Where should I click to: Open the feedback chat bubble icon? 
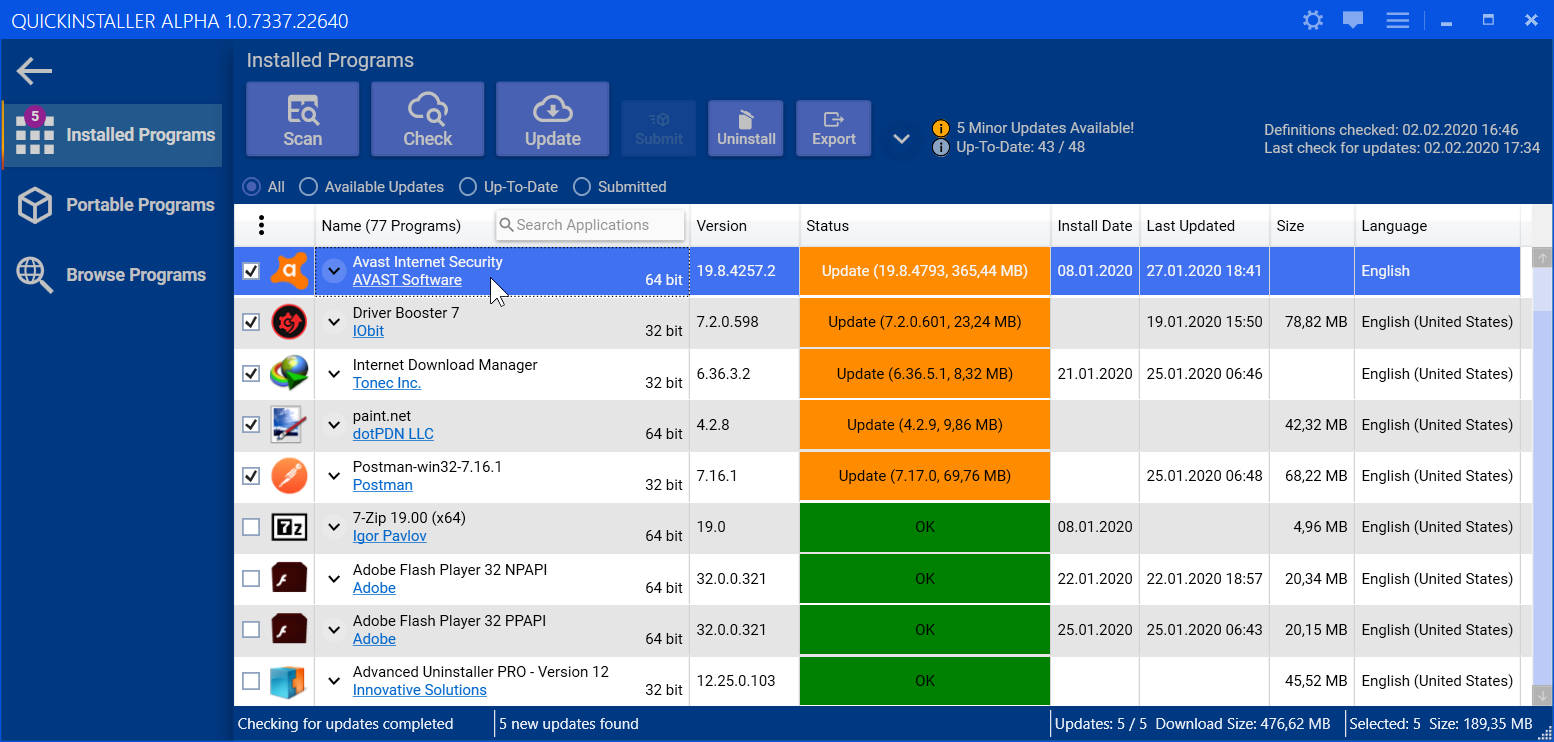(1353, 20)
